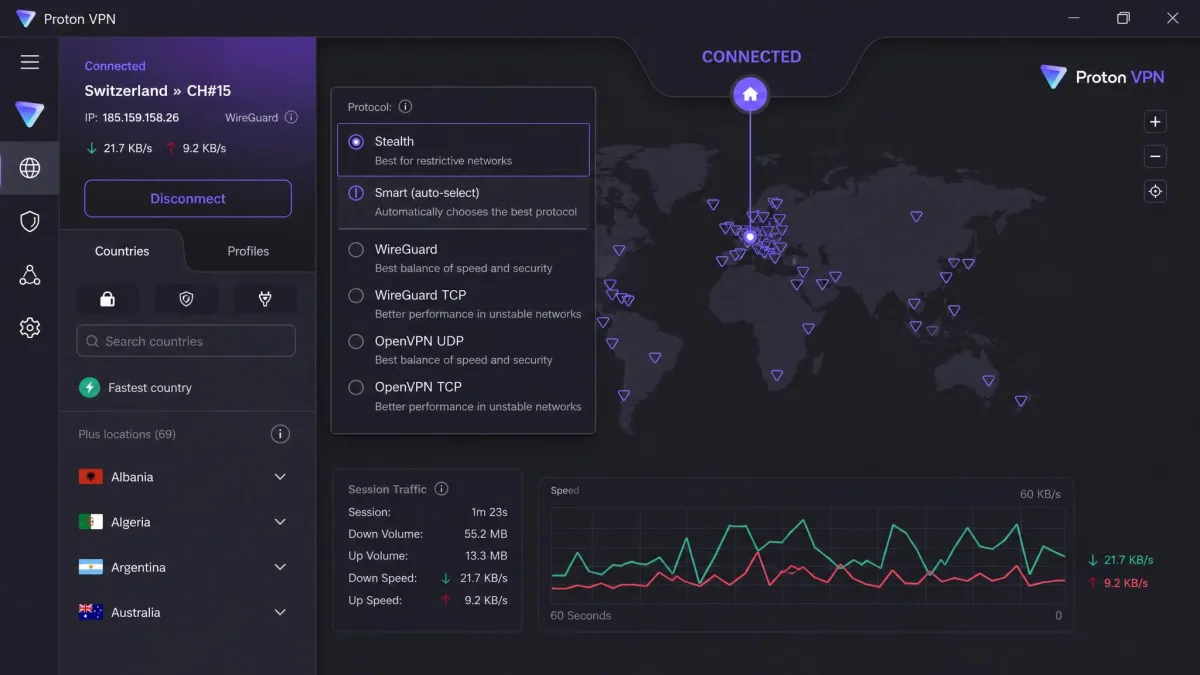Image resolution: width=1200 pixels, height=675 pixels.
Task: Click the Proton VPN logo in sidebar
Action: pyautogui.click(x=30, y=114)
